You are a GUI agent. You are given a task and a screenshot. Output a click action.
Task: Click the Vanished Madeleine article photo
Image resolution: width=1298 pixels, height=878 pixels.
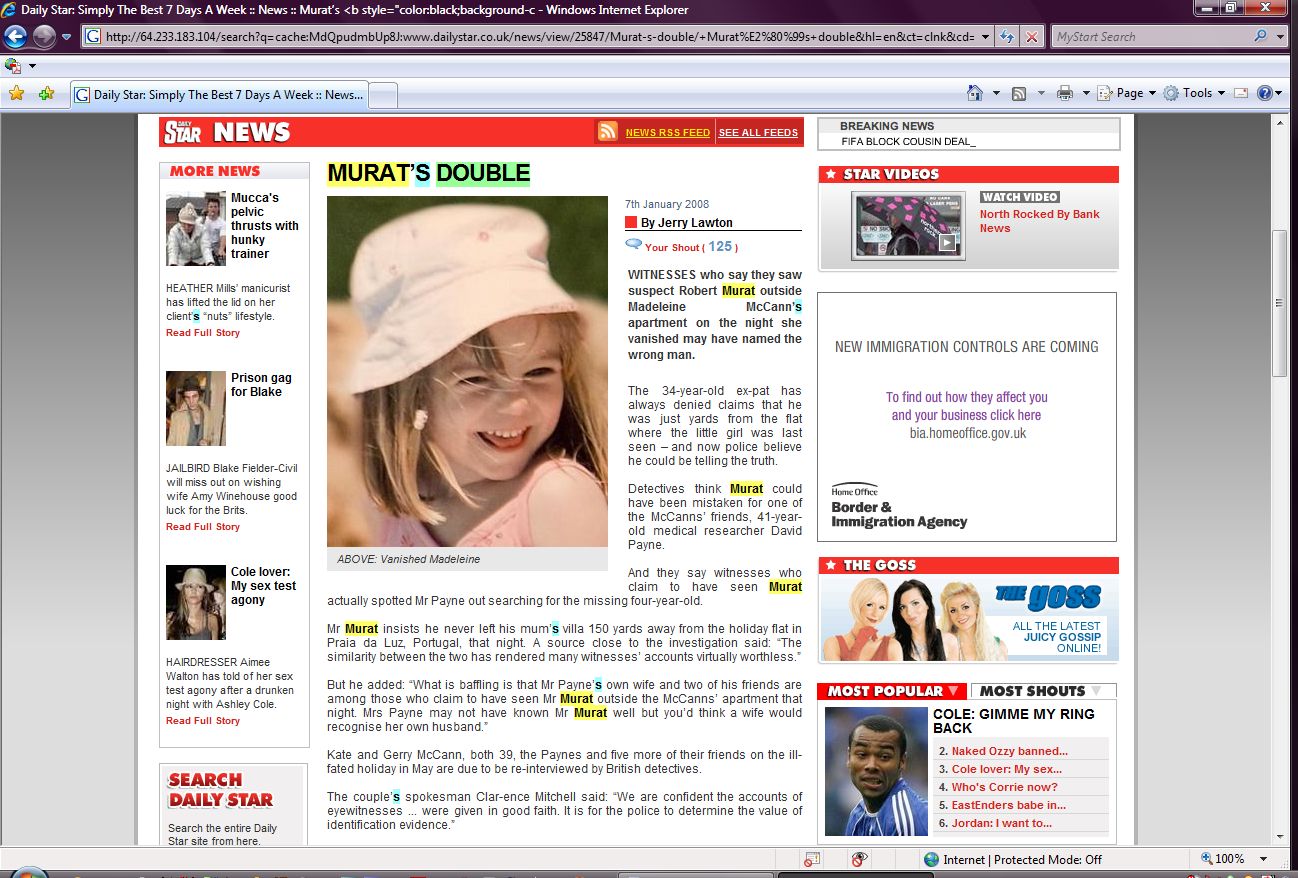click(467, 370)
